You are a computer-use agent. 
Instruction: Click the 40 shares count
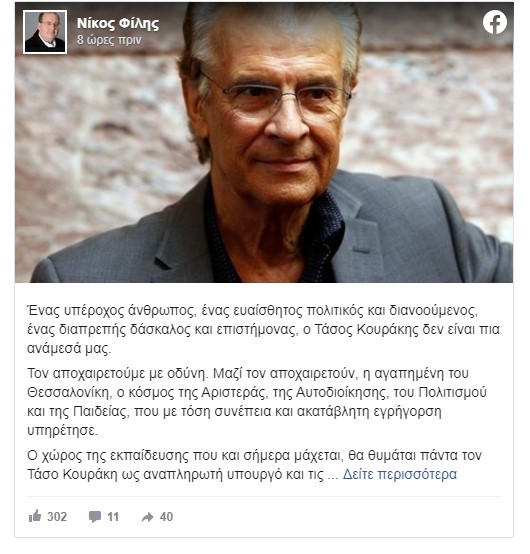166,517
